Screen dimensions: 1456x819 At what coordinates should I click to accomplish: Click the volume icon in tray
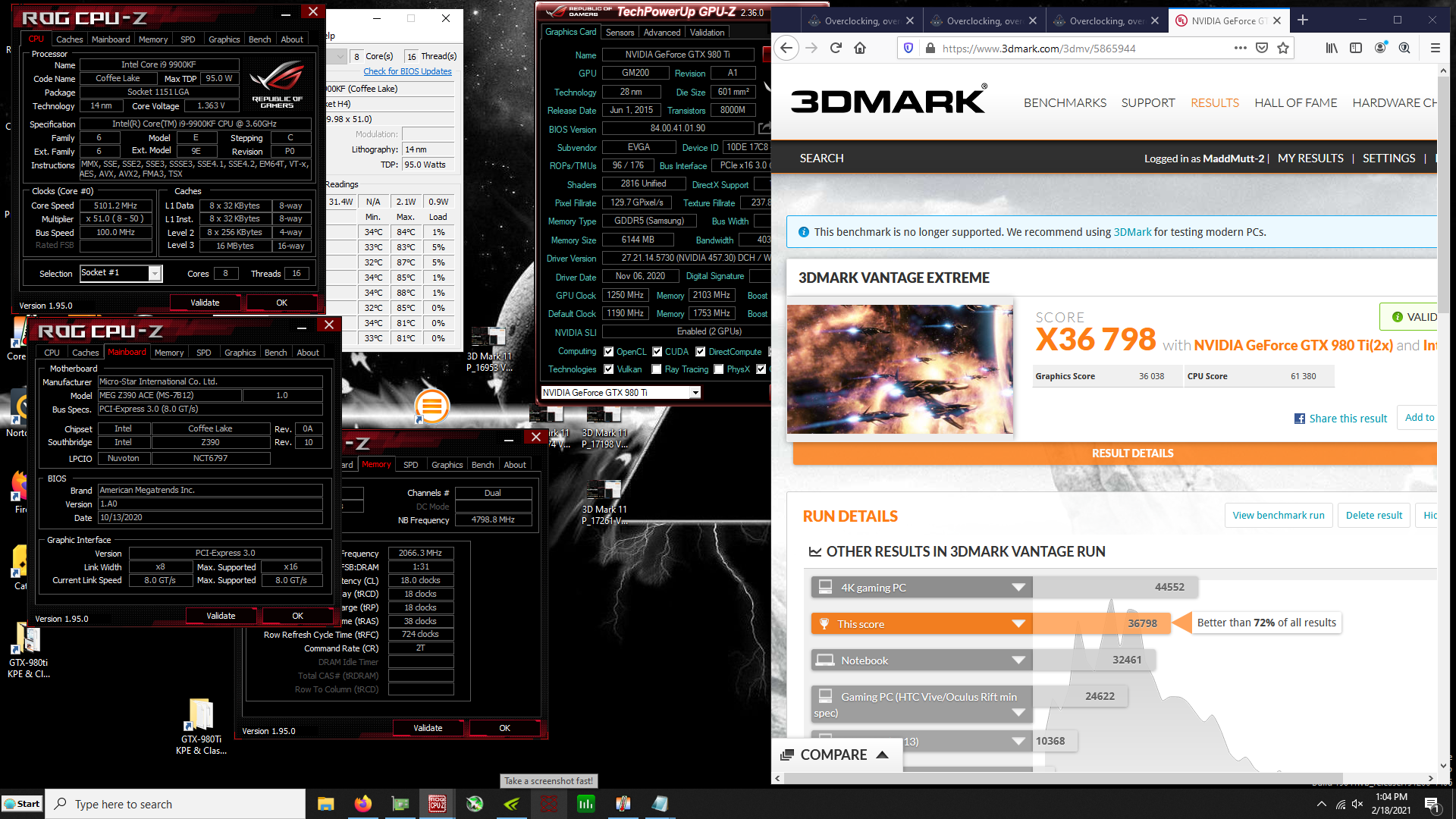tap(1357, 804)
